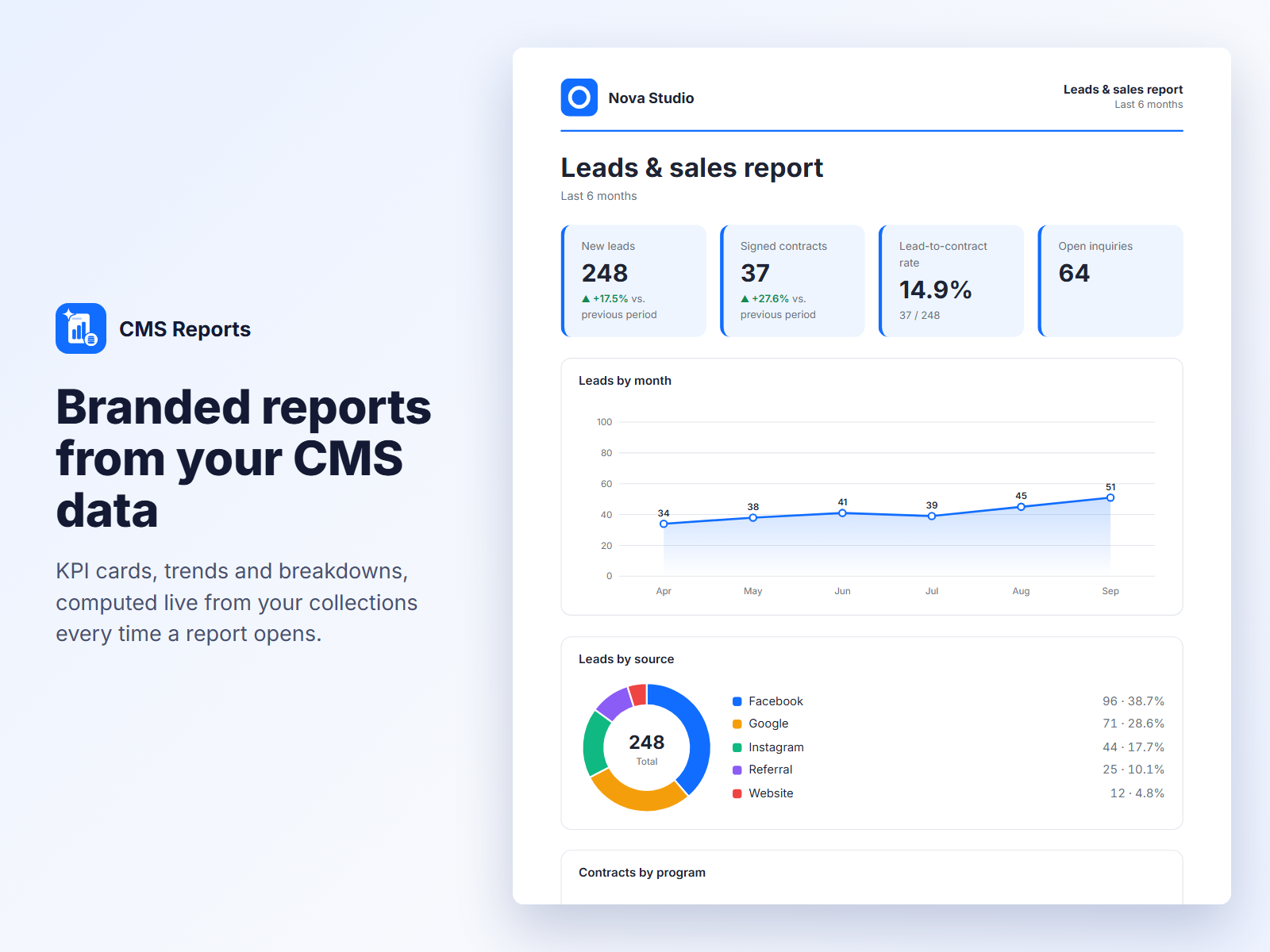Viewport: 1270px width, 952px height.
Task: Open the Lead-to-contract rate KPI card
Action: coord(951,281)
